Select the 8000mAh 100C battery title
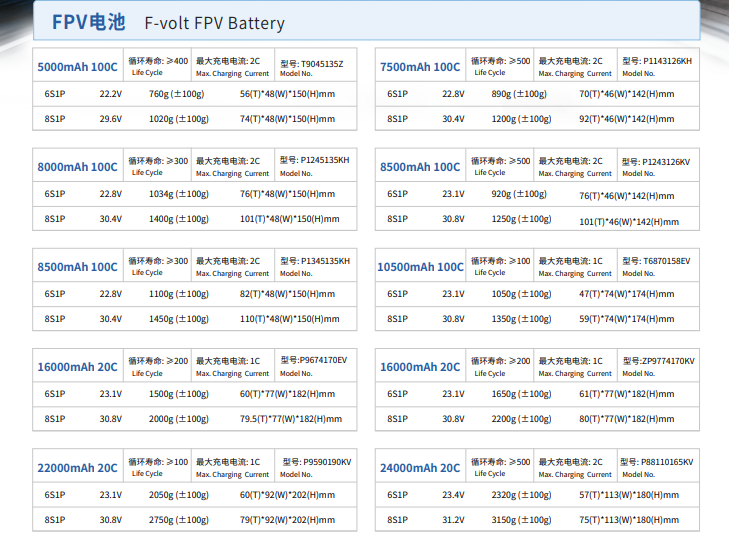The width and height of the screenshot is (729, 536). coord(77,167)
